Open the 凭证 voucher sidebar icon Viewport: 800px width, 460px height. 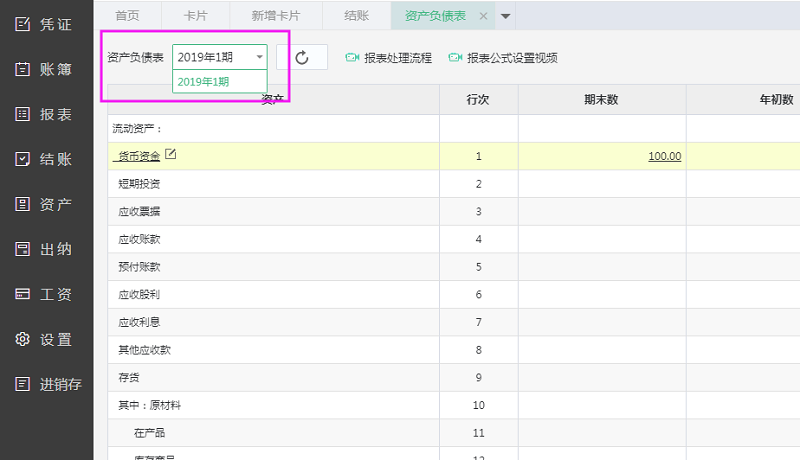(x=23, y=24)
